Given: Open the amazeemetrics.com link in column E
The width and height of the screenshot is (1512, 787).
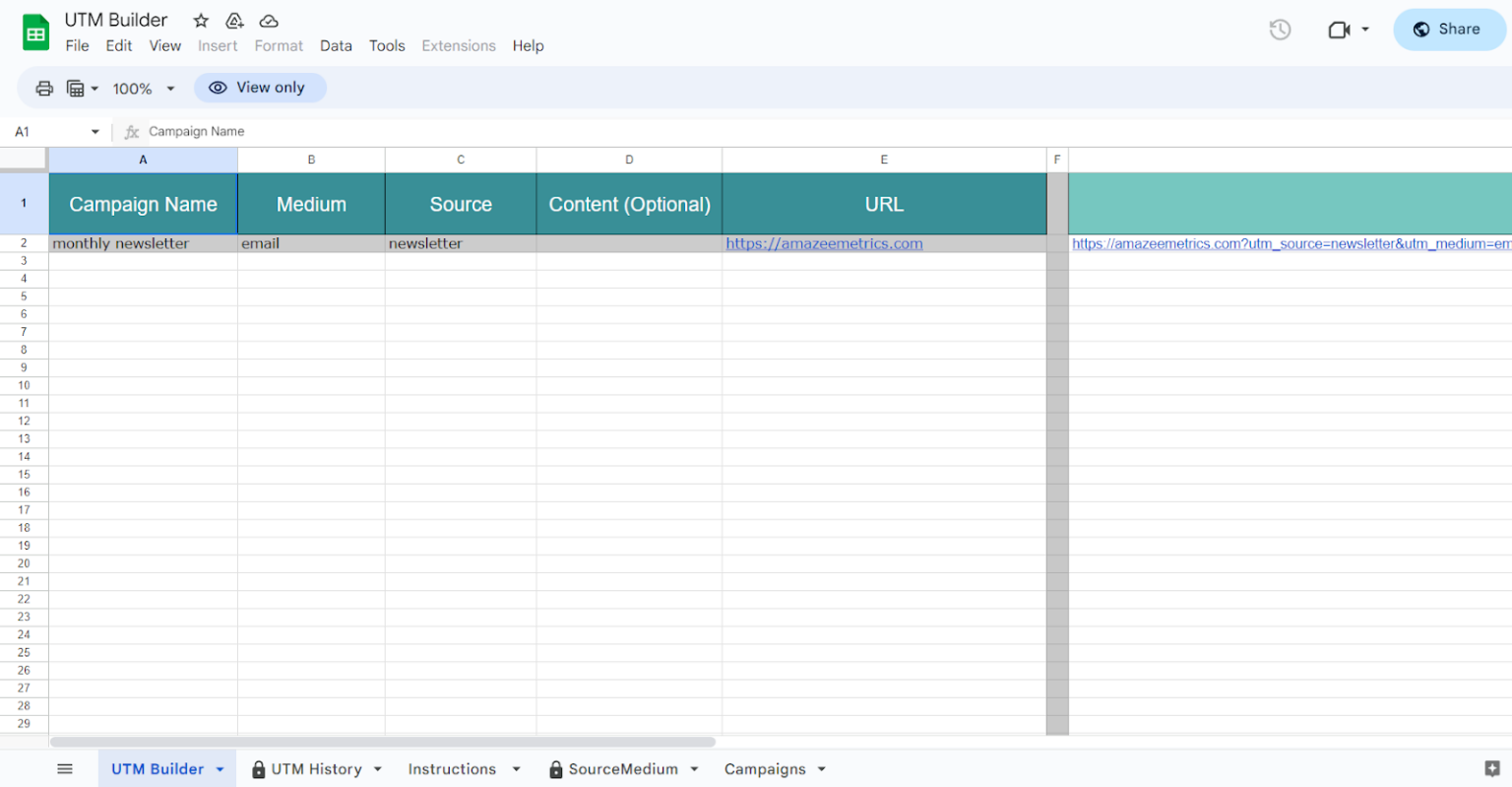Looking at the screenshot, I should 824,243.
